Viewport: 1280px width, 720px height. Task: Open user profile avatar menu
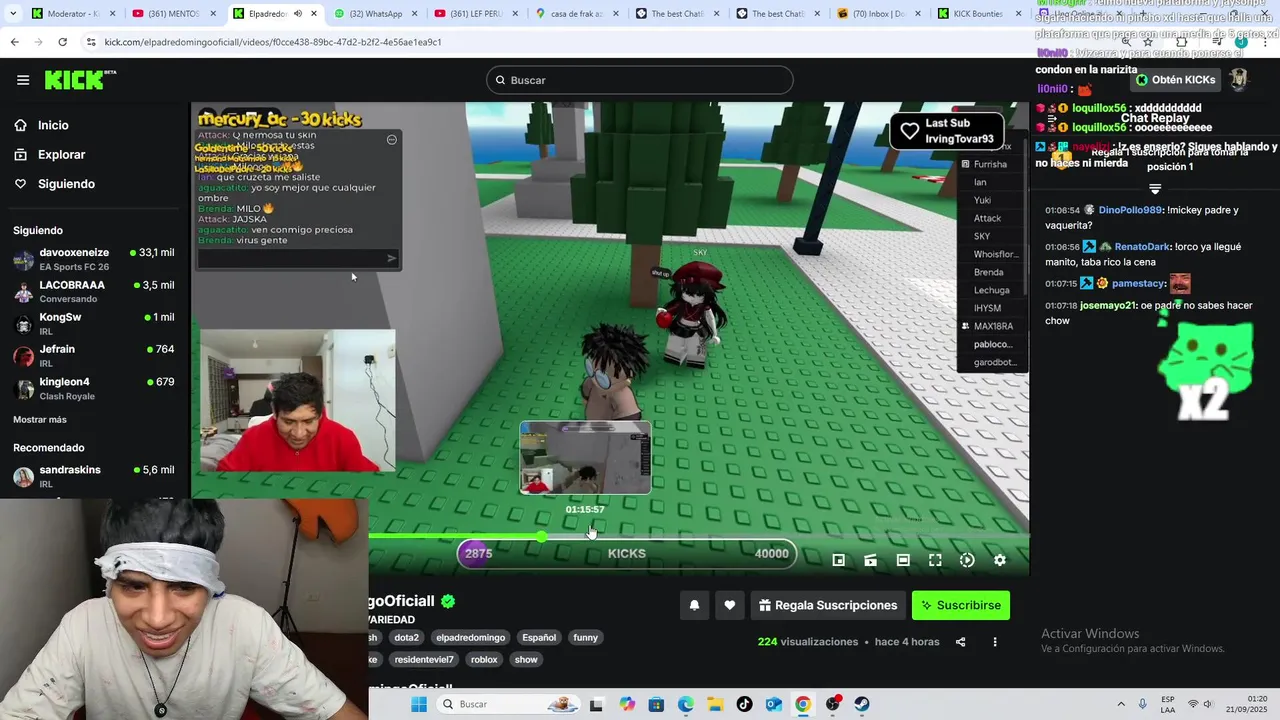(x=1239, y=80)
